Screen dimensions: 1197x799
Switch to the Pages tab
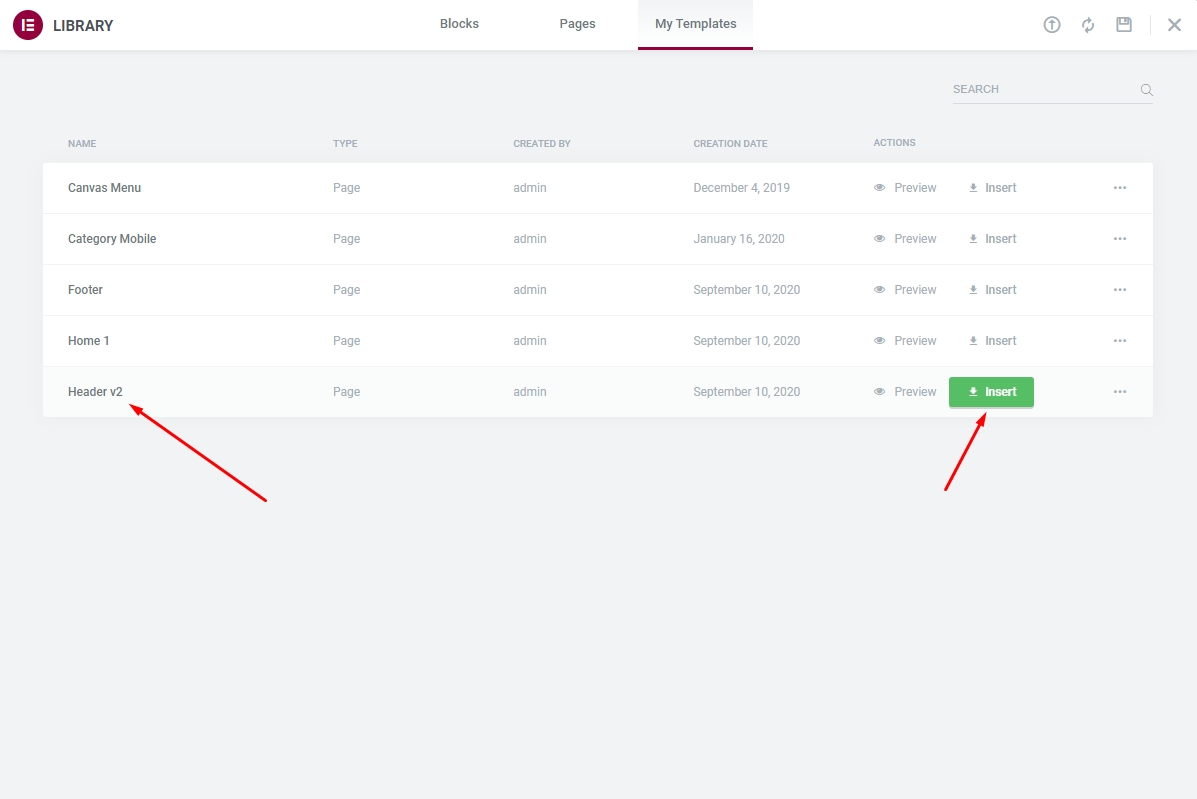[577, 24]
